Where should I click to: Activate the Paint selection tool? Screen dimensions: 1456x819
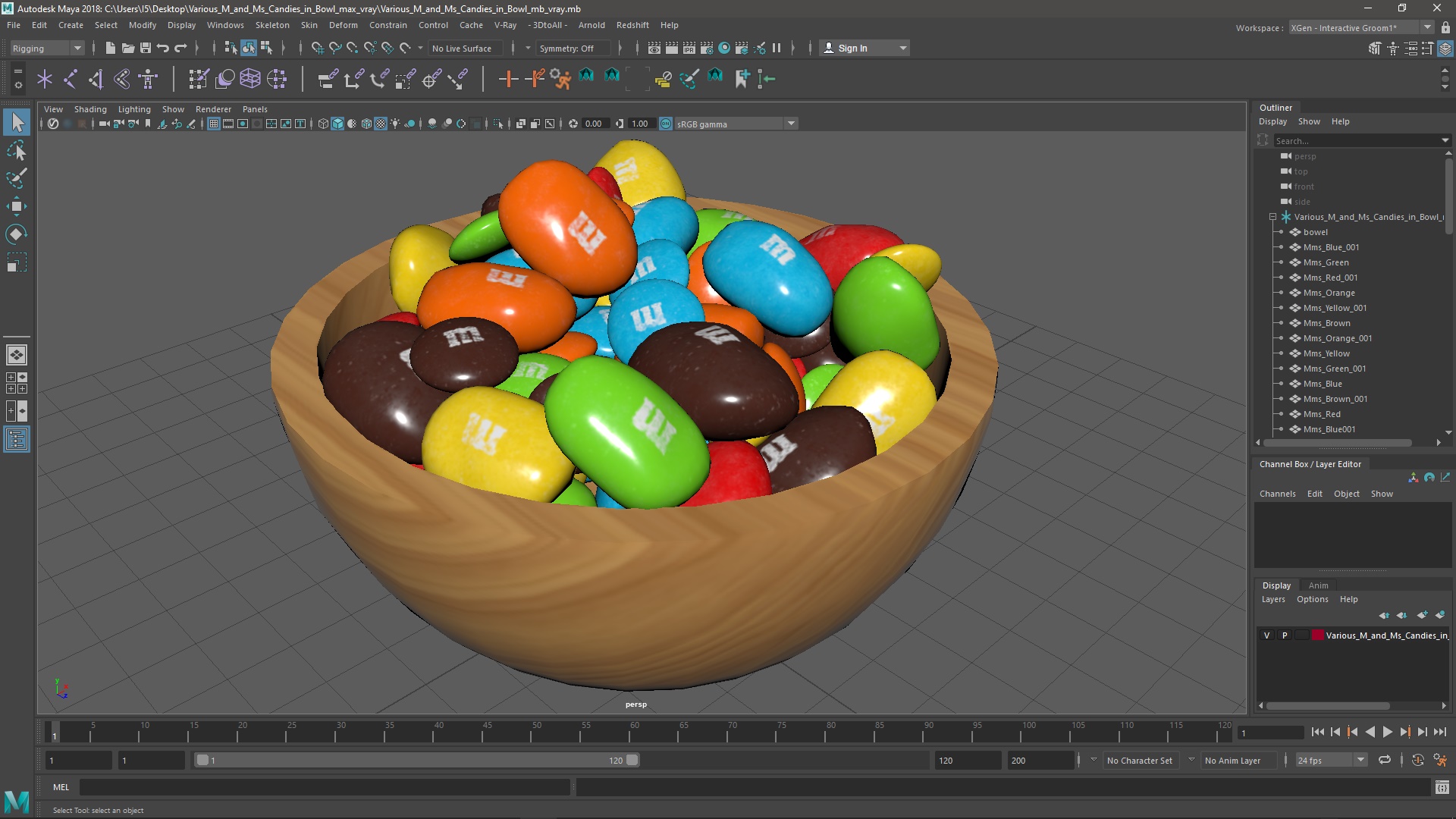17,178
